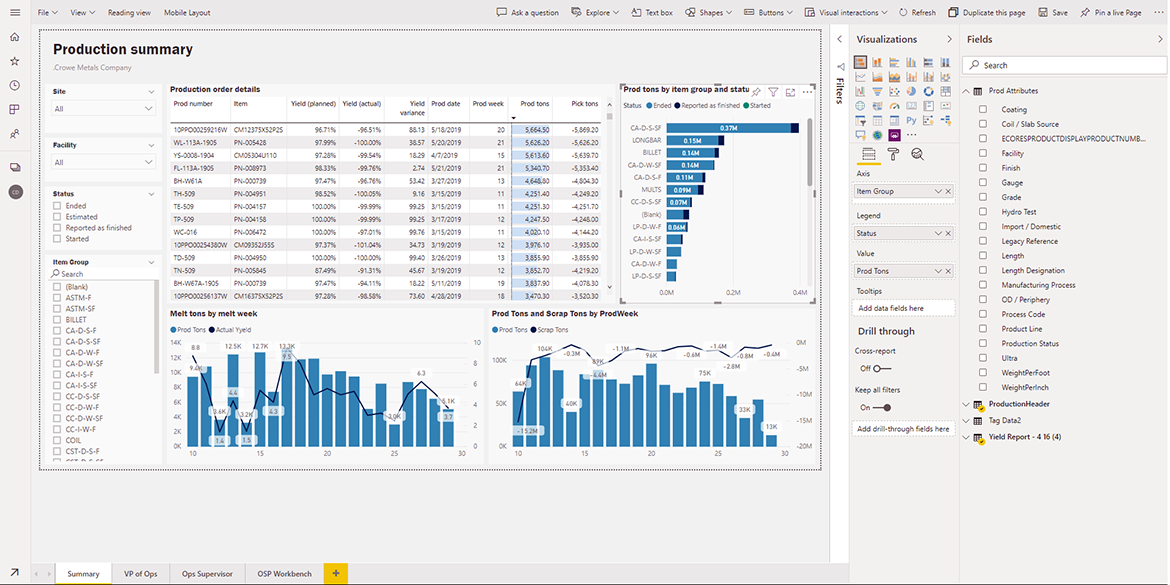The height and width of the screenshot is (585, 1170).
Task: Click the Focus mode icon on chart
Action: [x=790, y=92]
